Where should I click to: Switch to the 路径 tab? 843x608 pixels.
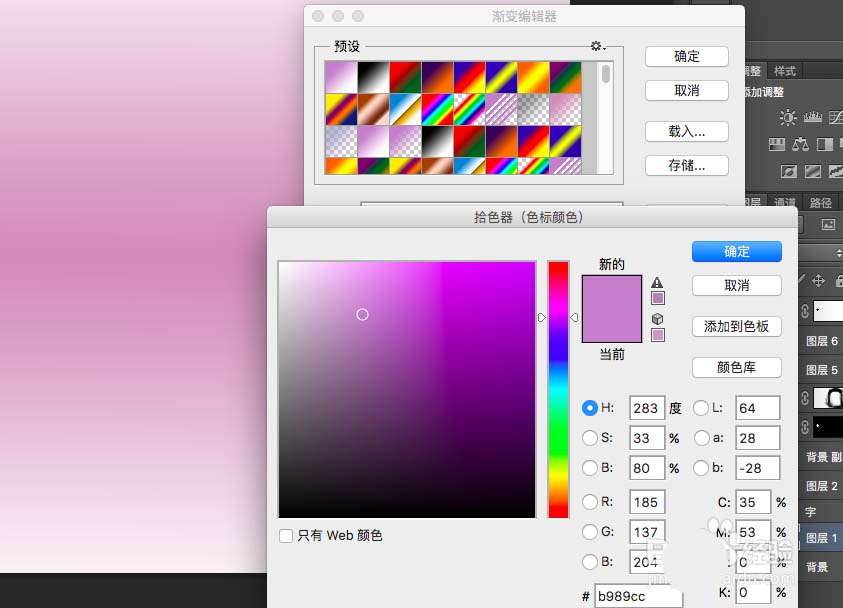tap(820, 203)
